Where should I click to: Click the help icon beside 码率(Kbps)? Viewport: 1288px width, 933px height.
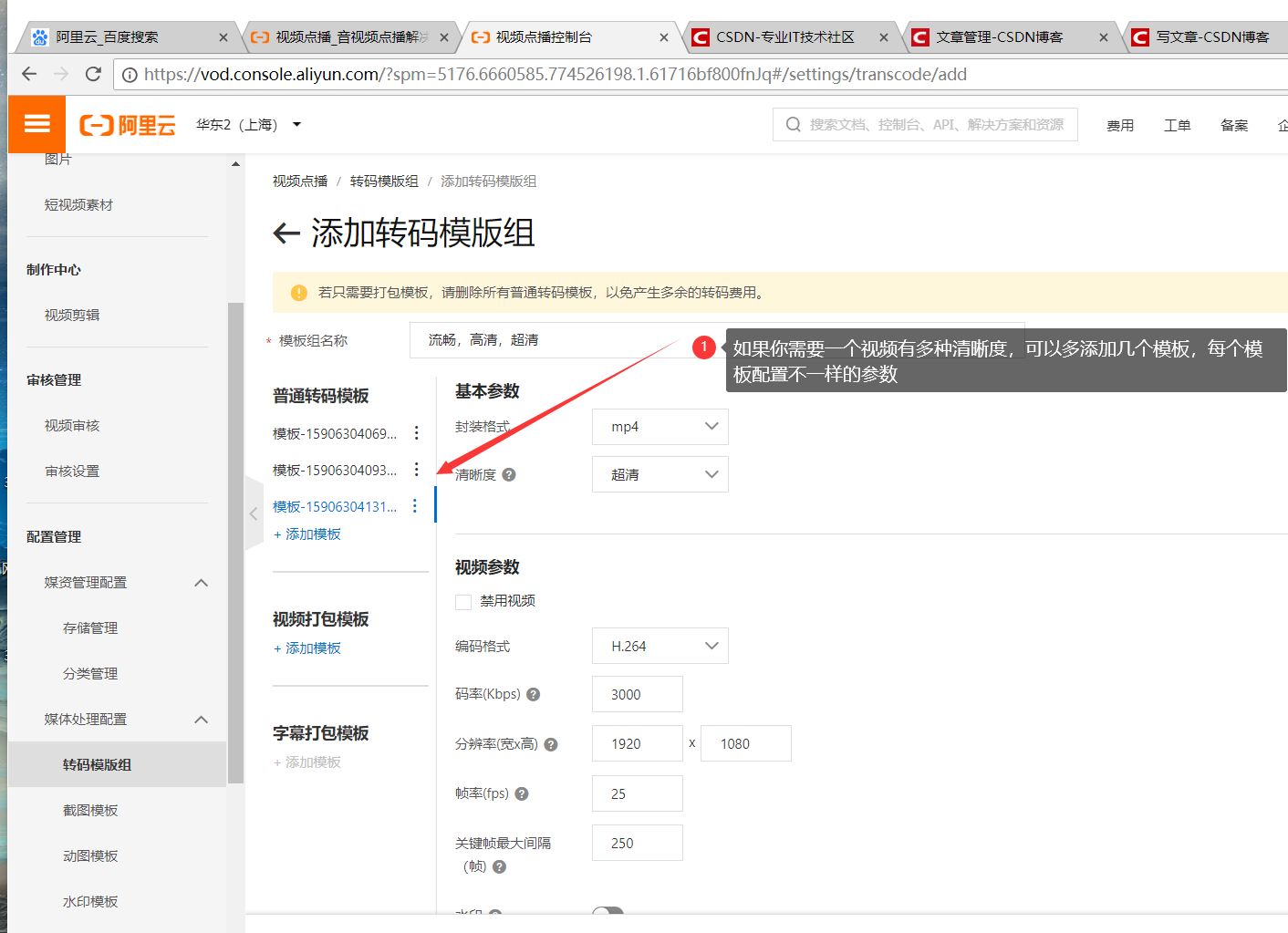pos(533,694)
